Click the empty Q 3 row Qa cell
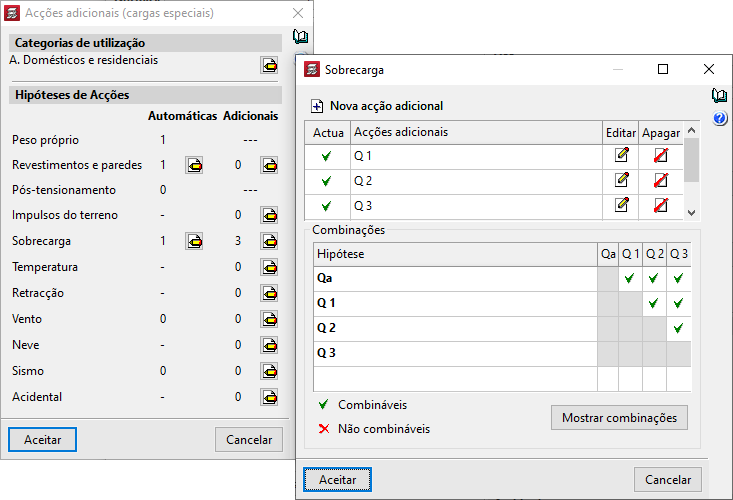Screen dimensions: 733x500 tap(607, 354)
